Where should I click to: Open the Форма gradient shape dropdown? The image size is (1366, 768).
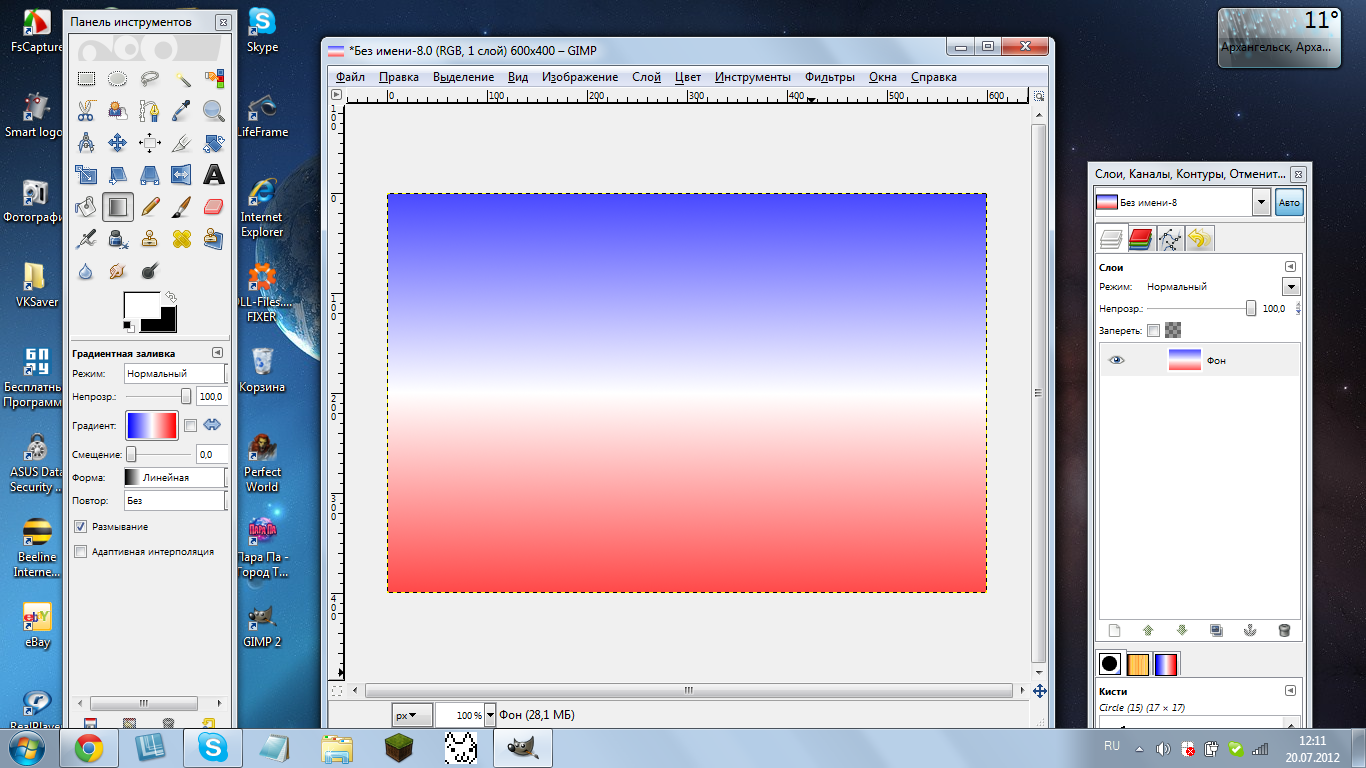tap(175, 478)
